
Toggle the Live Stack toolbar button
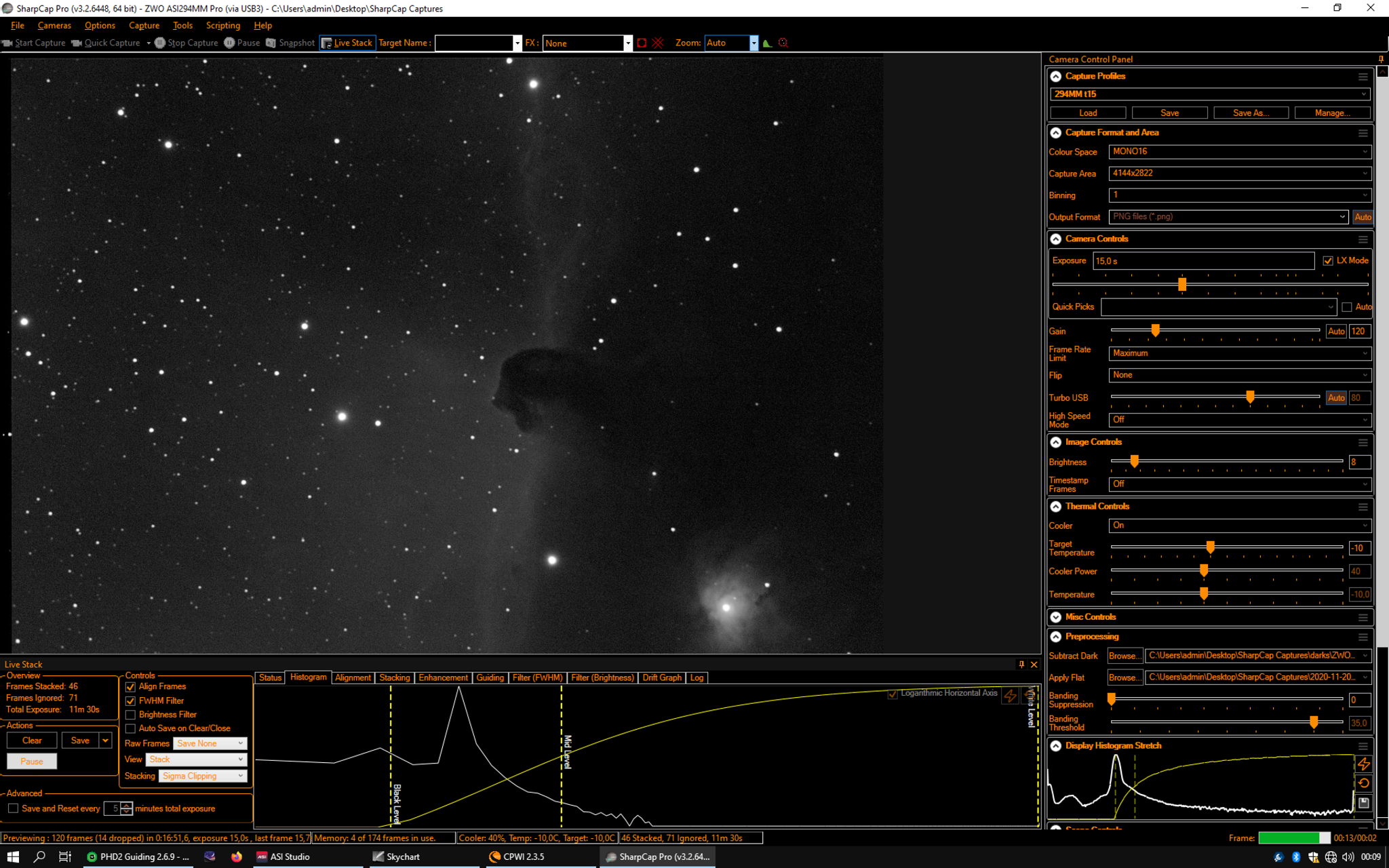click(347, 43)
